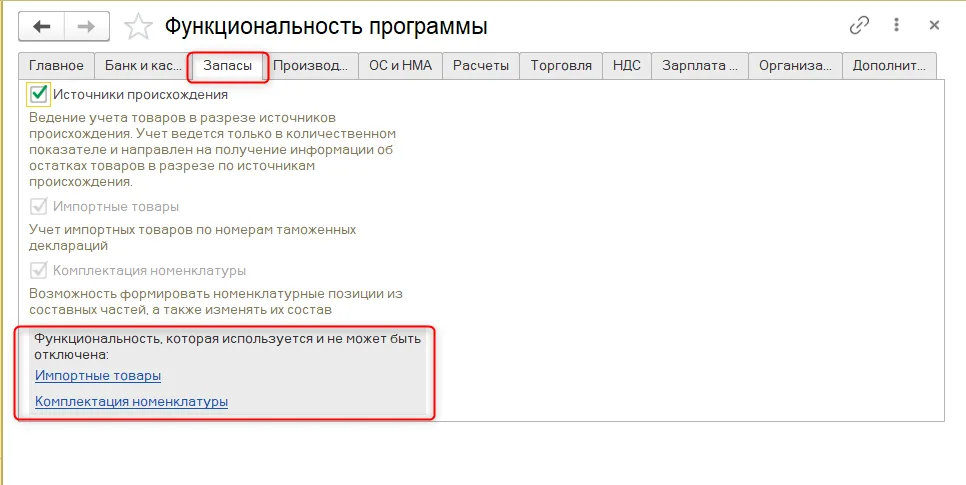966x485 pixels.
Task: Click text 'Возможность формировать номенклатурные позиции из'
Action: click(x=216, y=294)
